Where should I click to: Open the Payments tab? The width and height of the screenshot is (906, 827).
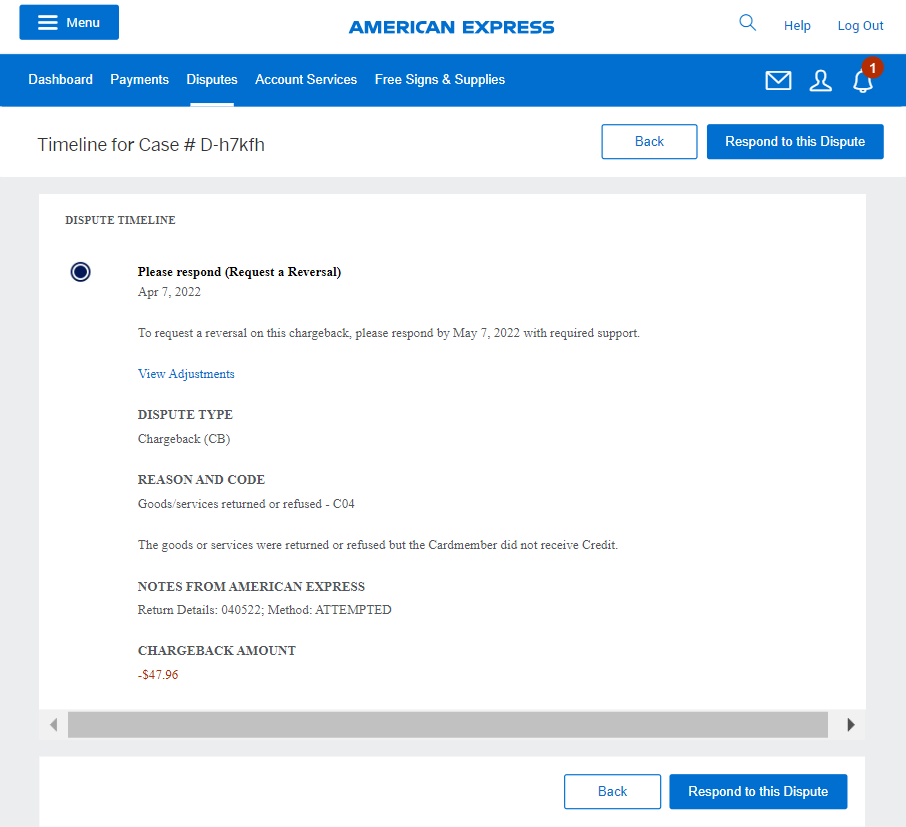tap(139, 80)
